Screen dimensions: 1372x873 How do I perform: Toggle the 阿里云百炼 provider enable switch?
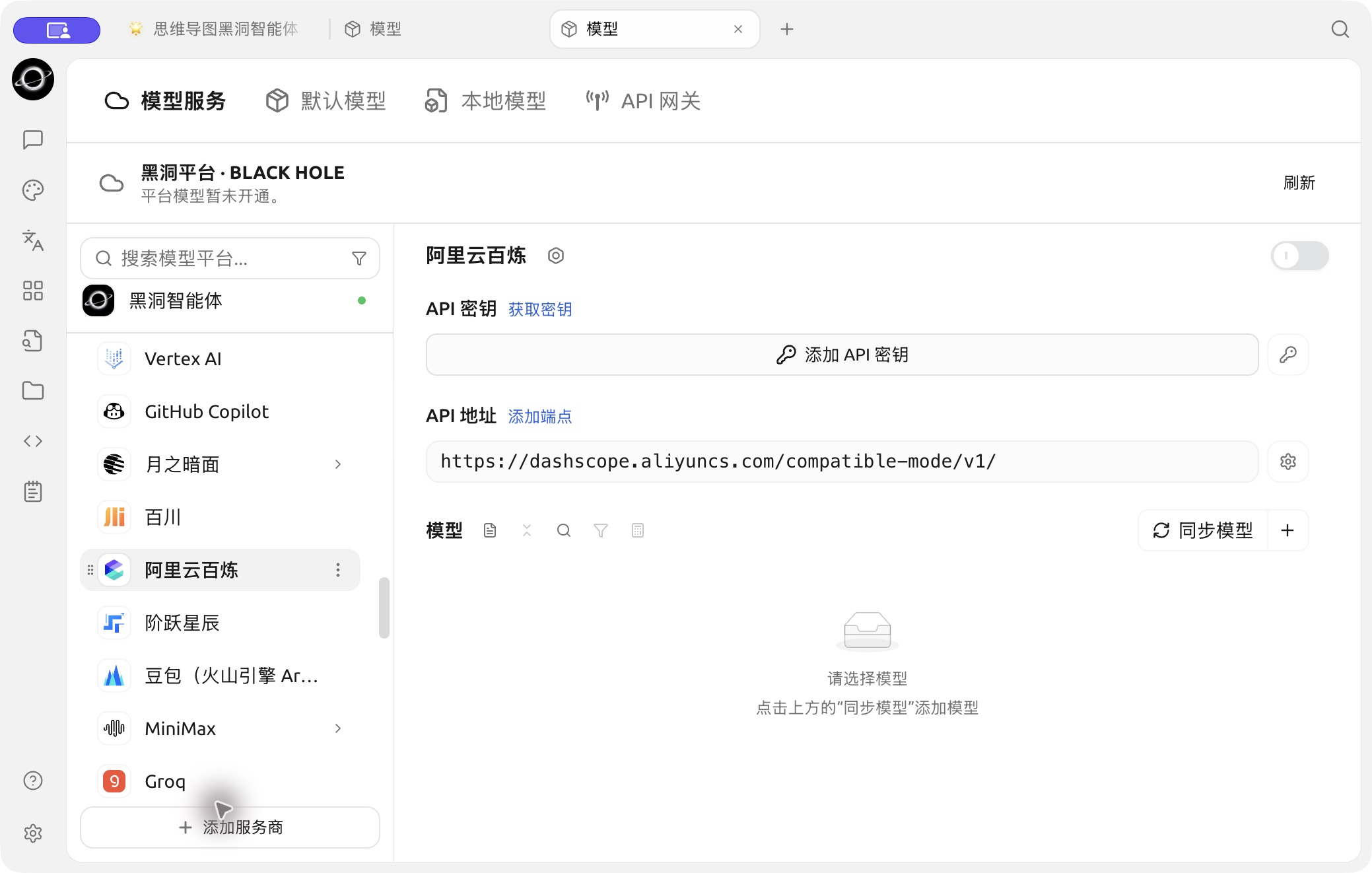[x=1300, y=256]
